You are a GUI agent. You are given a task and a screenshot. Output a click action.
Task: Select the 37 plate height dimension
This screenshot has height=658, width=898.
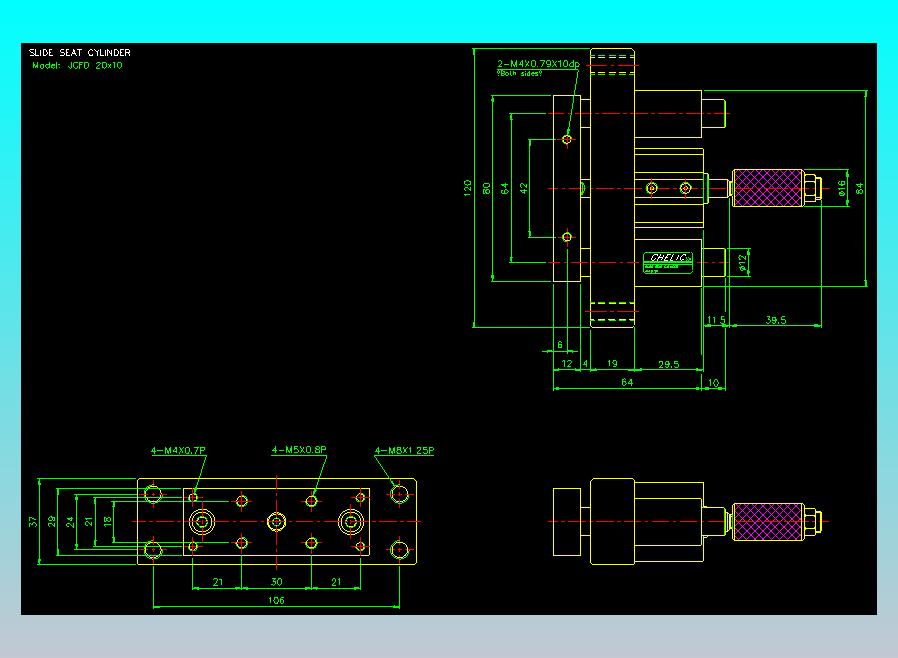32,521
